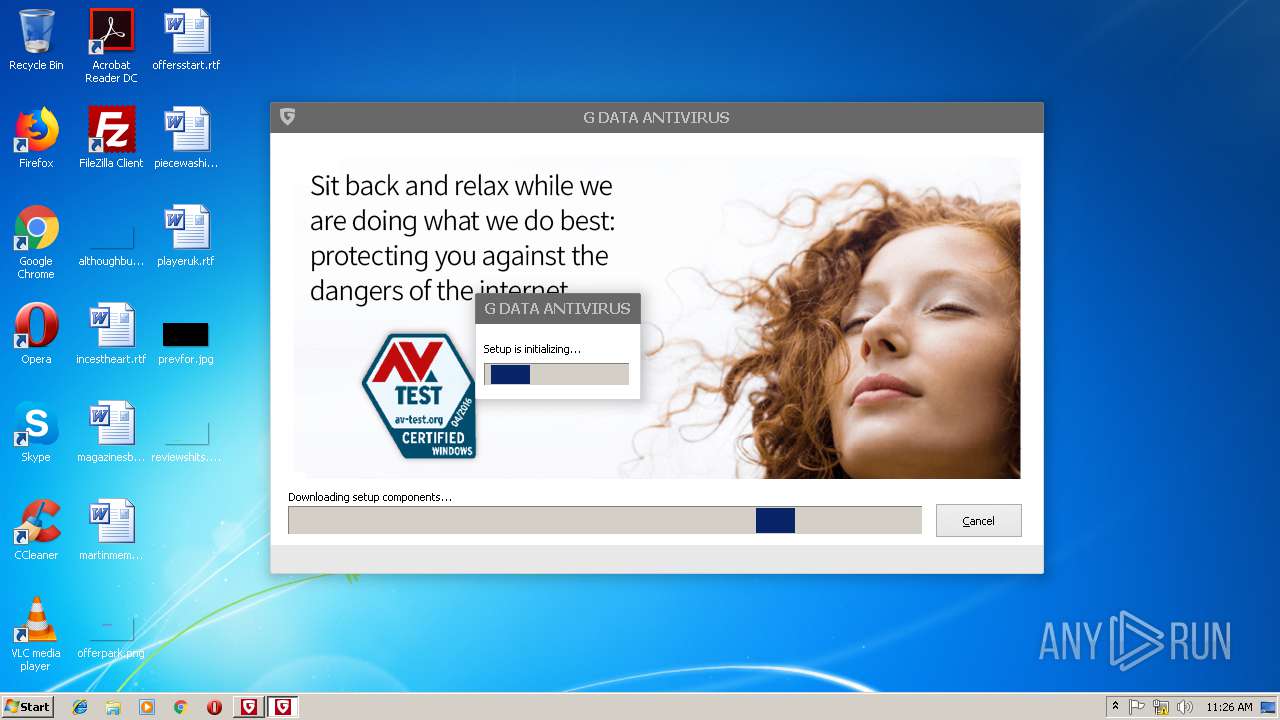This screenshot has height=720, width=1280.
Task: Click the G DATA shield logo in title bar
Action: (287, 117)
